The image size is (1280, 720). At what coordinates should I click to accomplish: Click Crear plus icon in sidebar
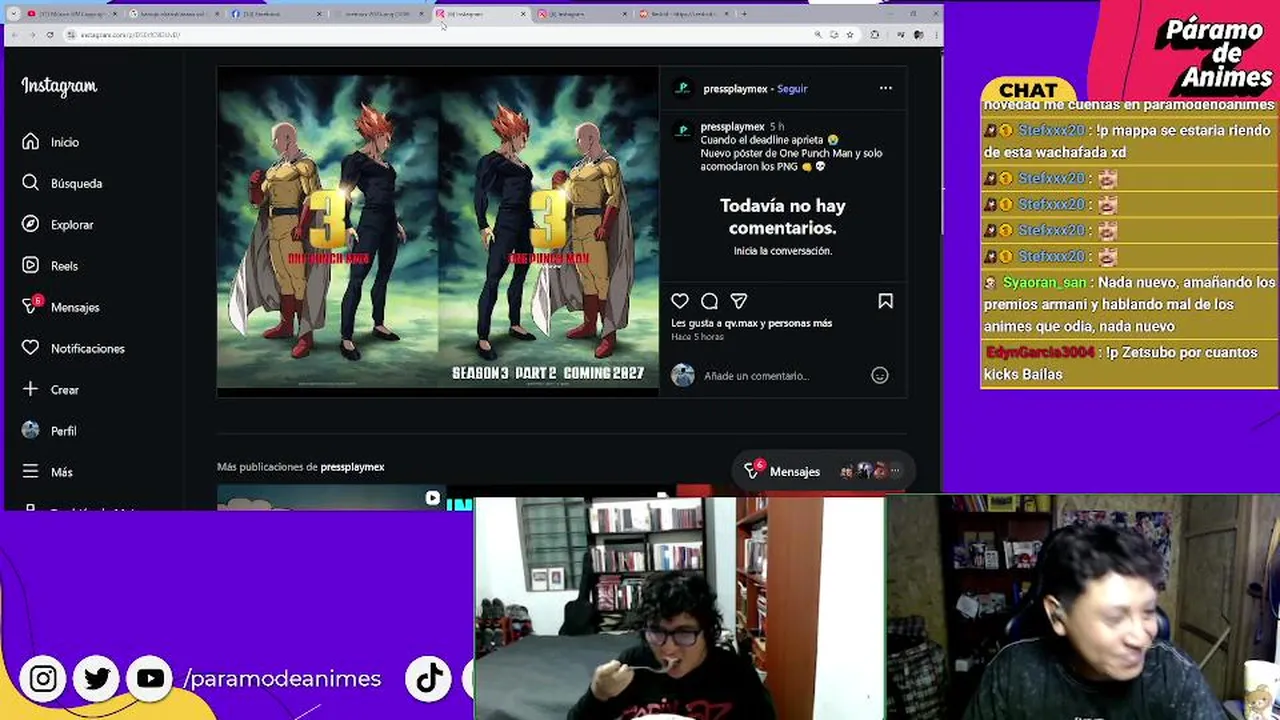31,389
